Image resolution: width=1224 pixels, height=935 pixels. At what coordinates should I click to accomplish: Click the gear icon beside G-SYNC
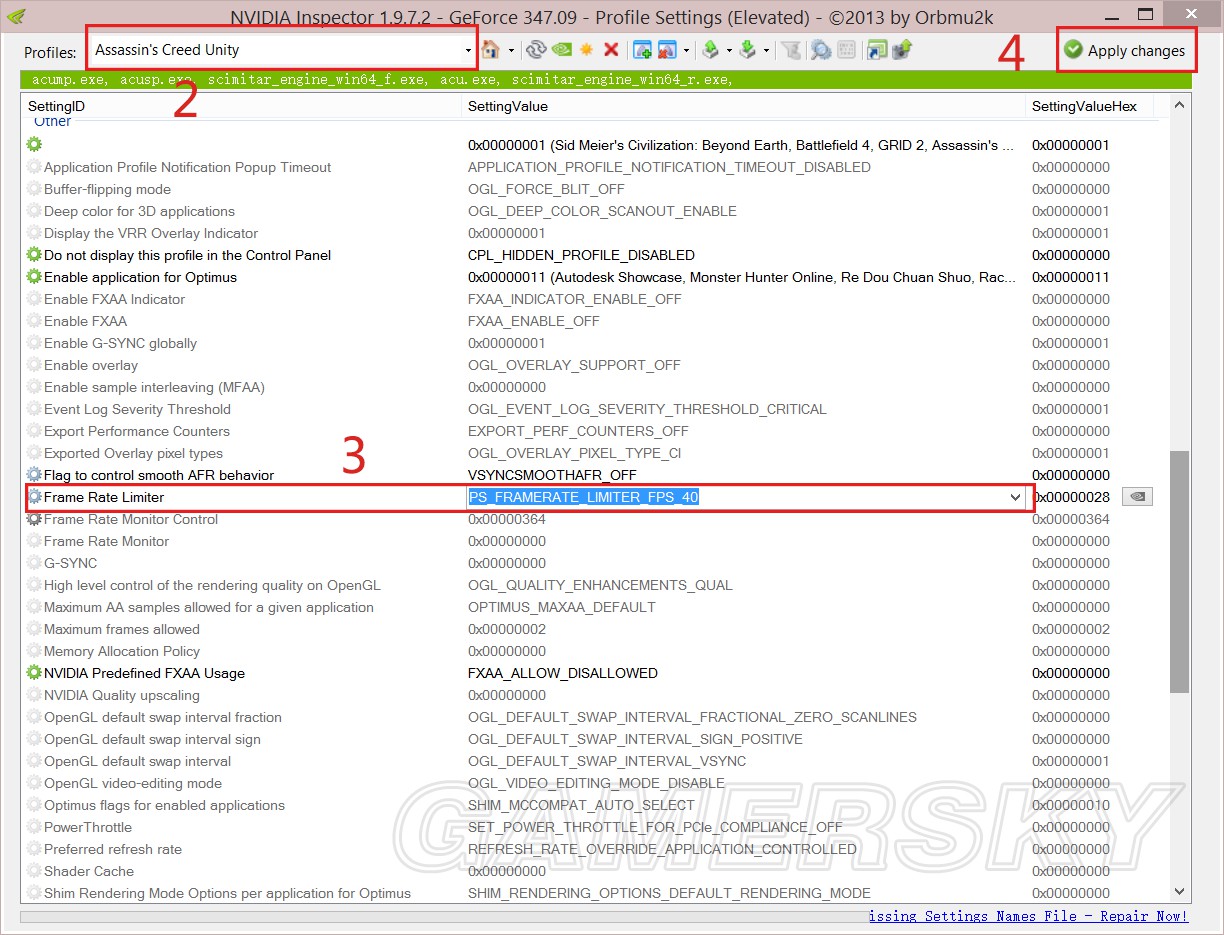pyautogui.click(x=34, y=563)
